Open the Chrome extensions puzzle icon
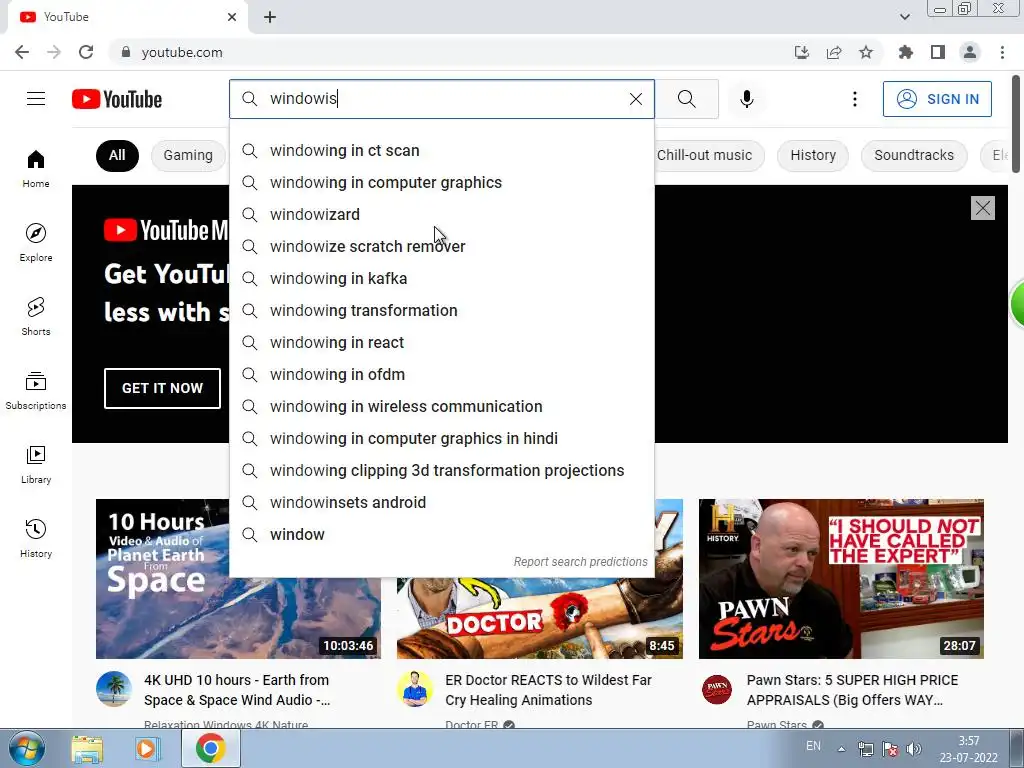Viewport: 1024px width, 768px height. click(905, 52)
